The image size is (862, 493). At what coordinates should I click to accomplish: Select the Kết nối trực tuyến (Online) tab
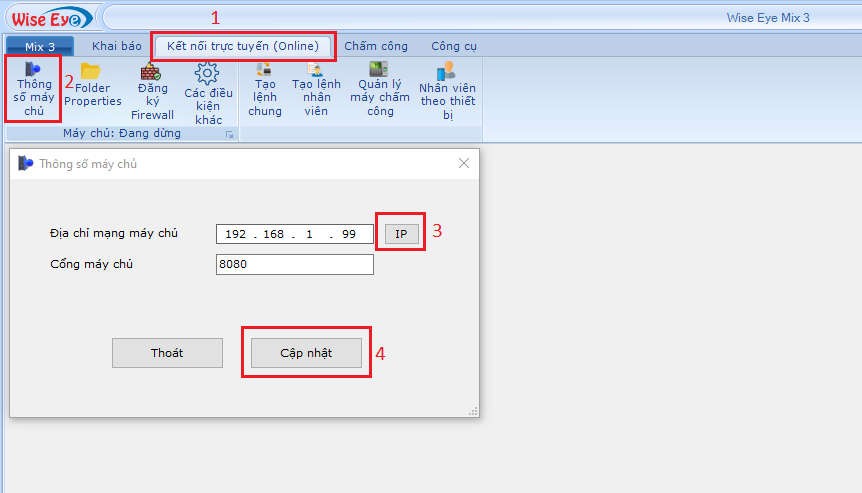243,46
